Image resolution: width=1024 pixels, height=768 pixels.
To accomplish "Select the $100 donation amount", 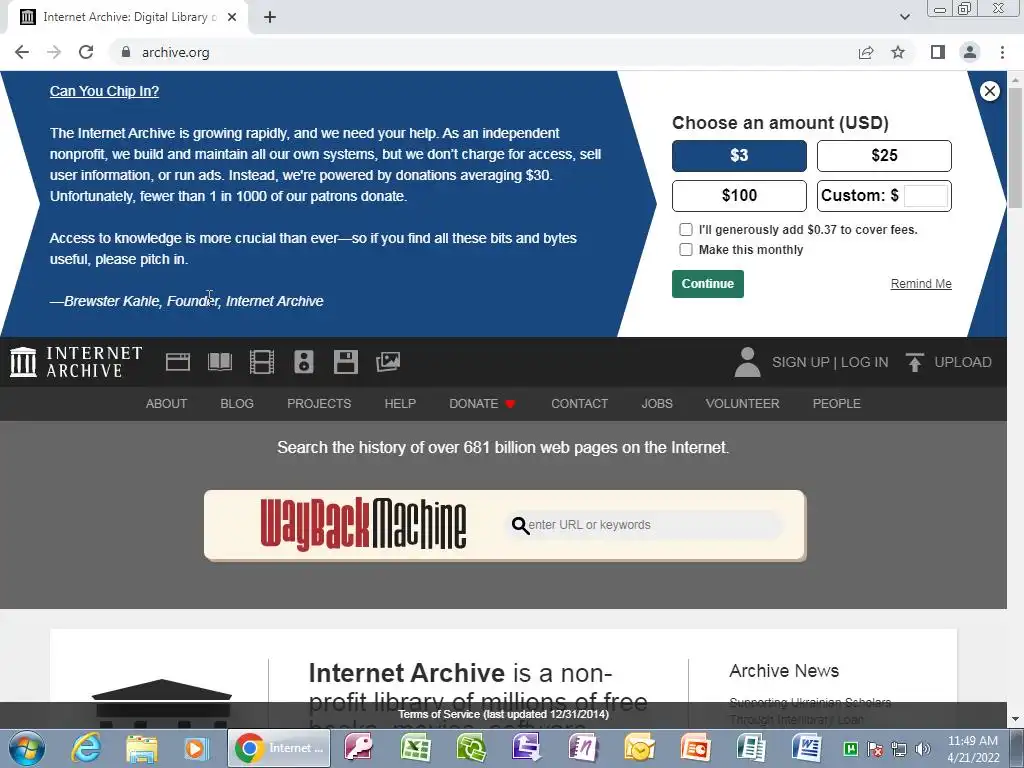I will point(739,195).
